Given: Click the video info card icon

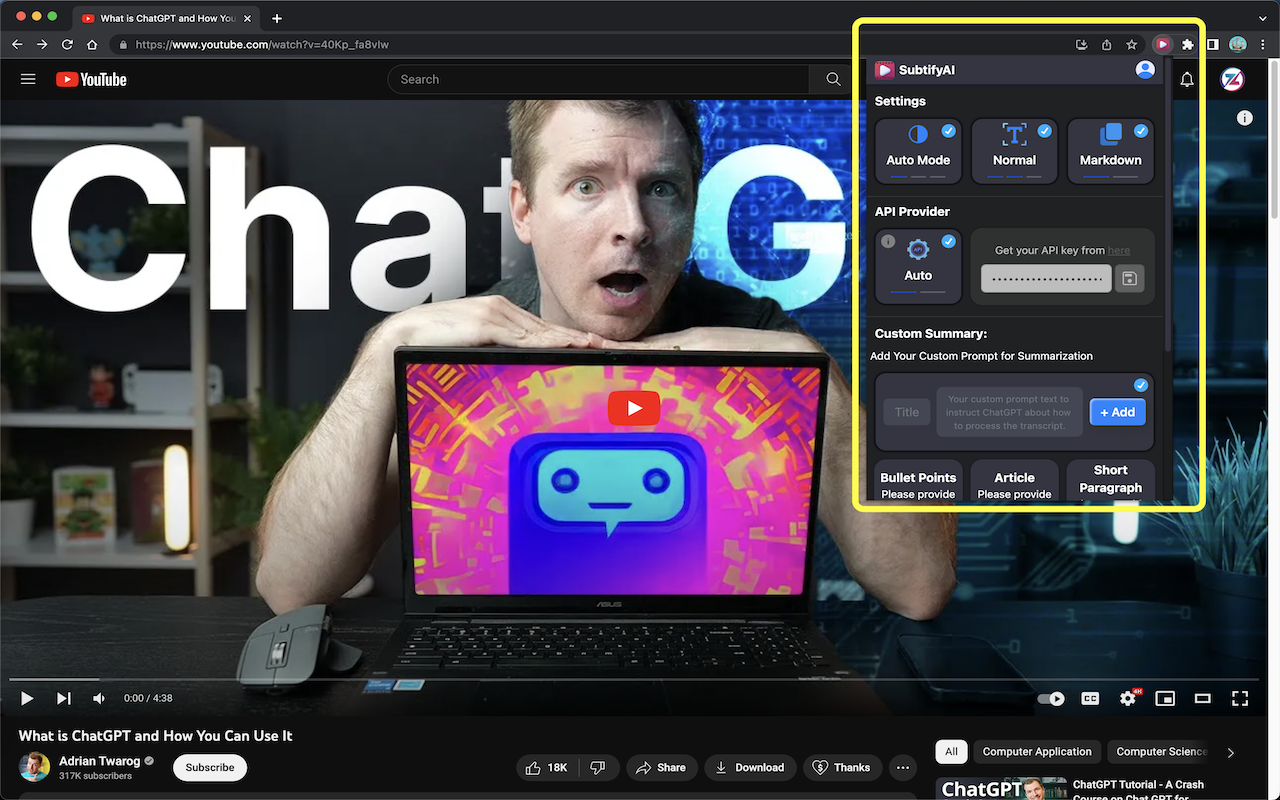Looking at the screenshot, I should (1245, 118).
